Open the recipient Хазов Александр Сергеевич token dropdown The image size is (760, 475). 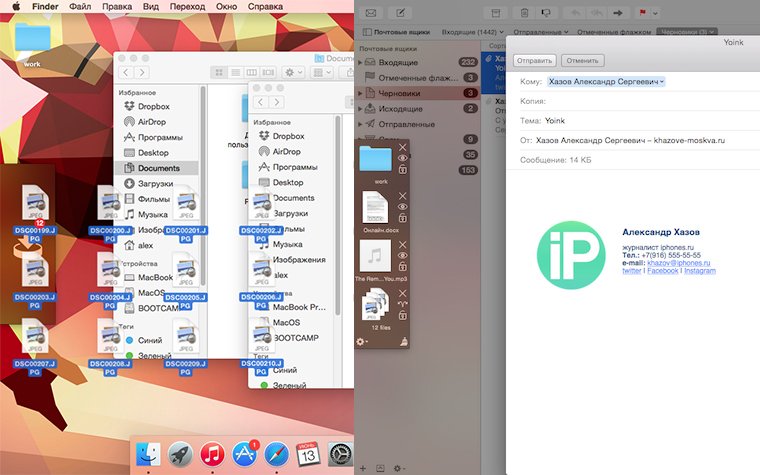(x=662, y=82)
